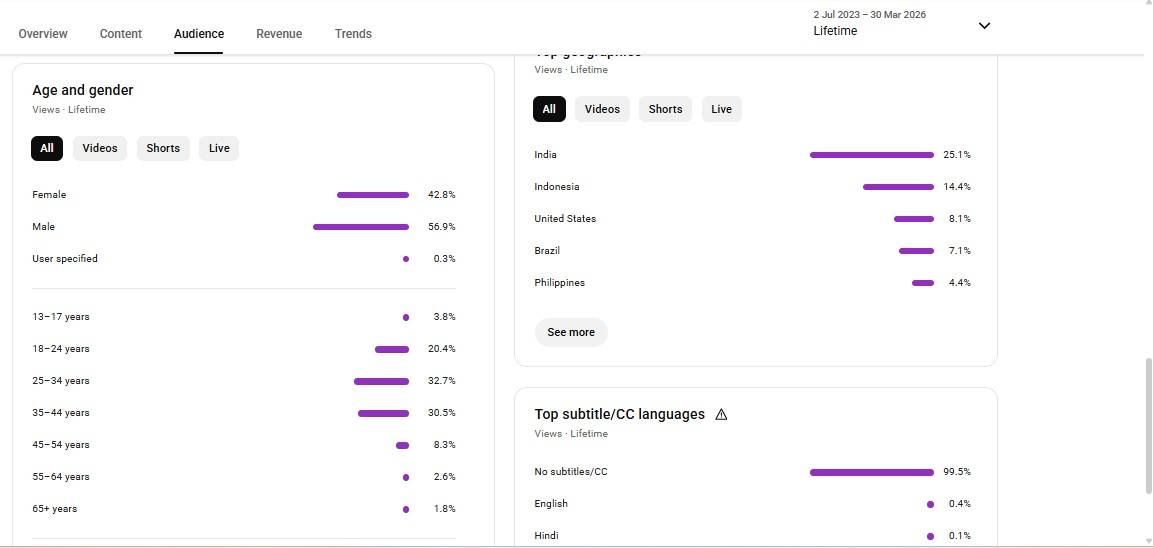Image resolution: width=1153 pixels, height=548 pixels.
Task: Filter Top geographies by Videos
Action: (602, 110)
